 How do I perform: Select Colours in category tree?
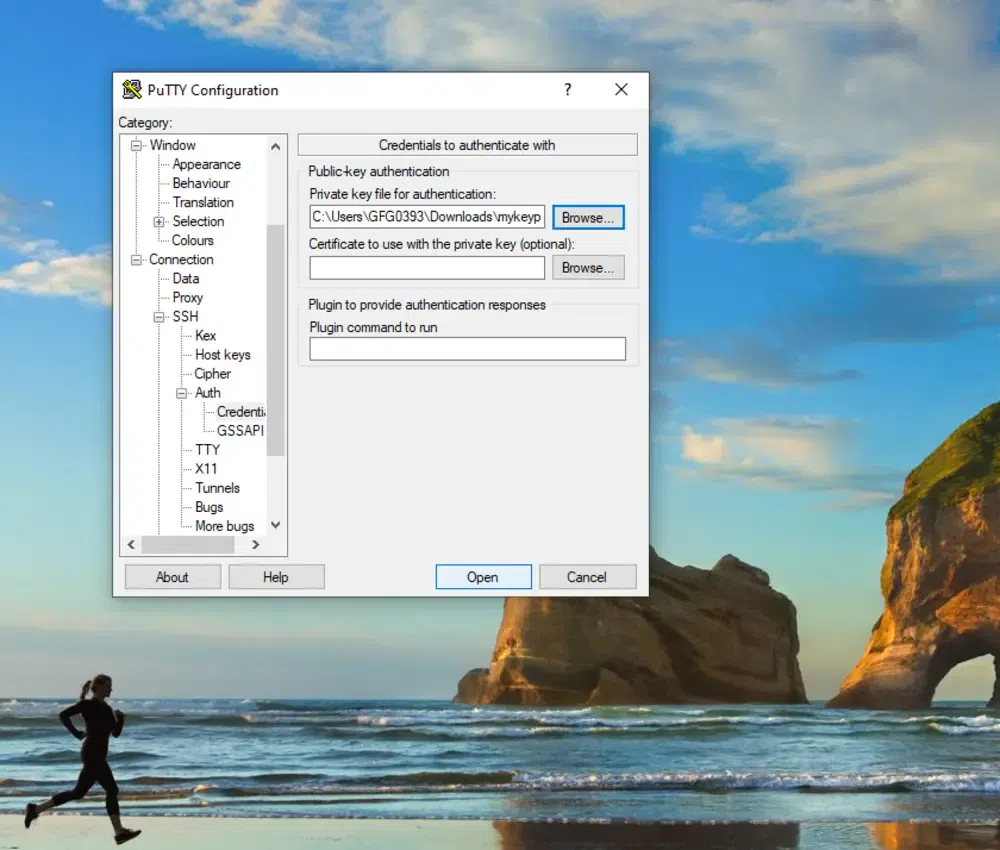point(193,241)
